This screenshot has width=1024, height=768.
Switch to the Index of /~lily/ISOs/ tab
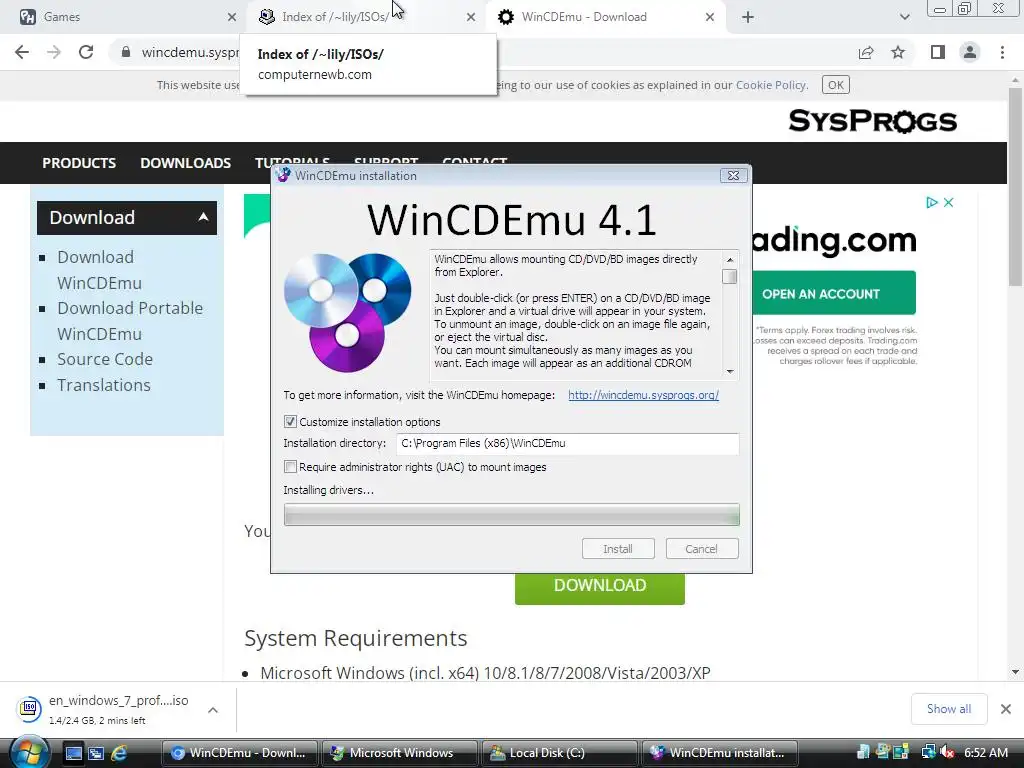click(366, 17)
